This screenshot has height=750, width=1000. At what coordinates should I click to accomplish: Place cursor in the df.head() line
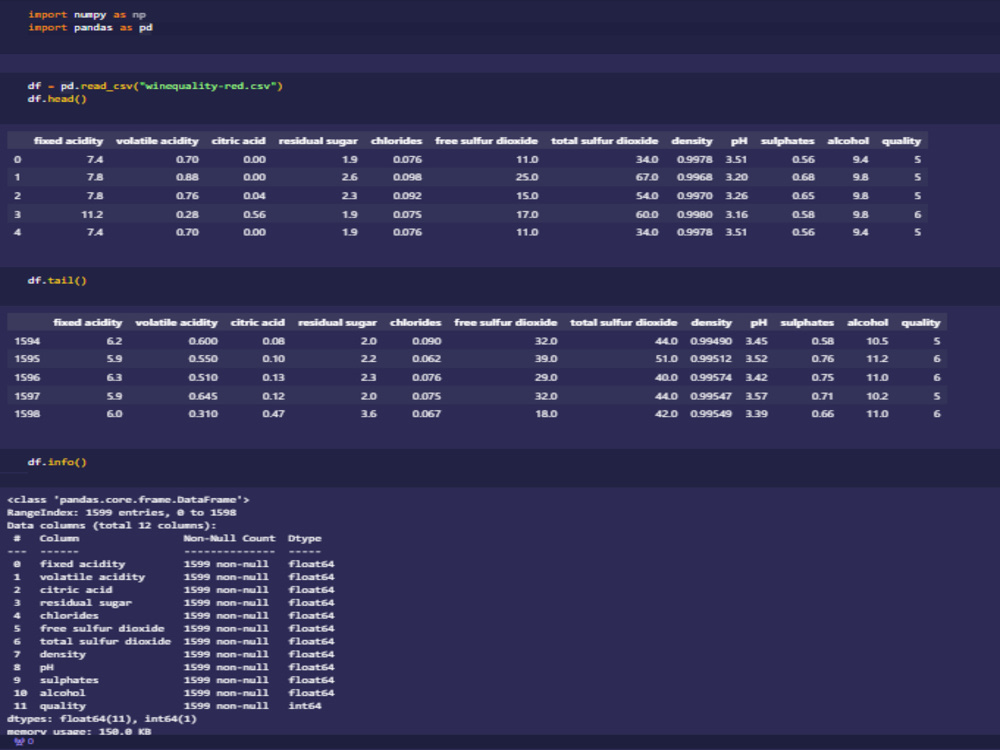click(x=57, y=99)
